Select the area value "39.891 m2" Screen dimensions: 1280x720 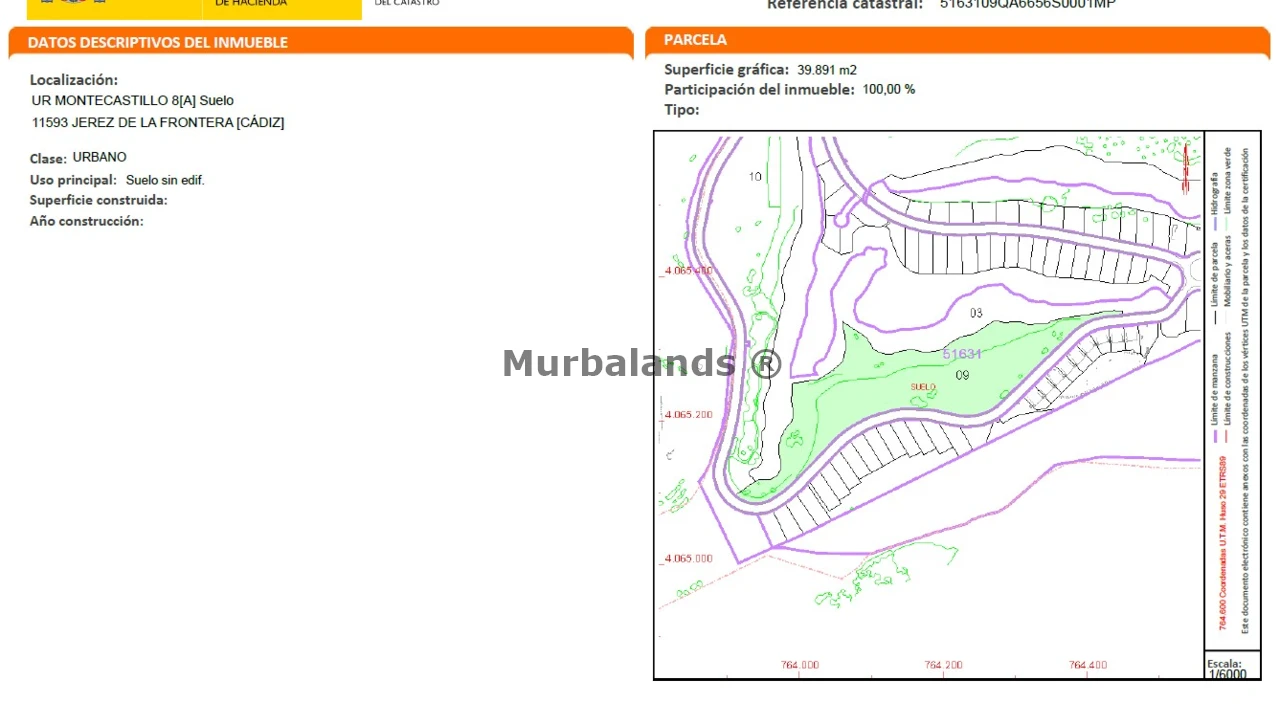[x=827, y=70]
